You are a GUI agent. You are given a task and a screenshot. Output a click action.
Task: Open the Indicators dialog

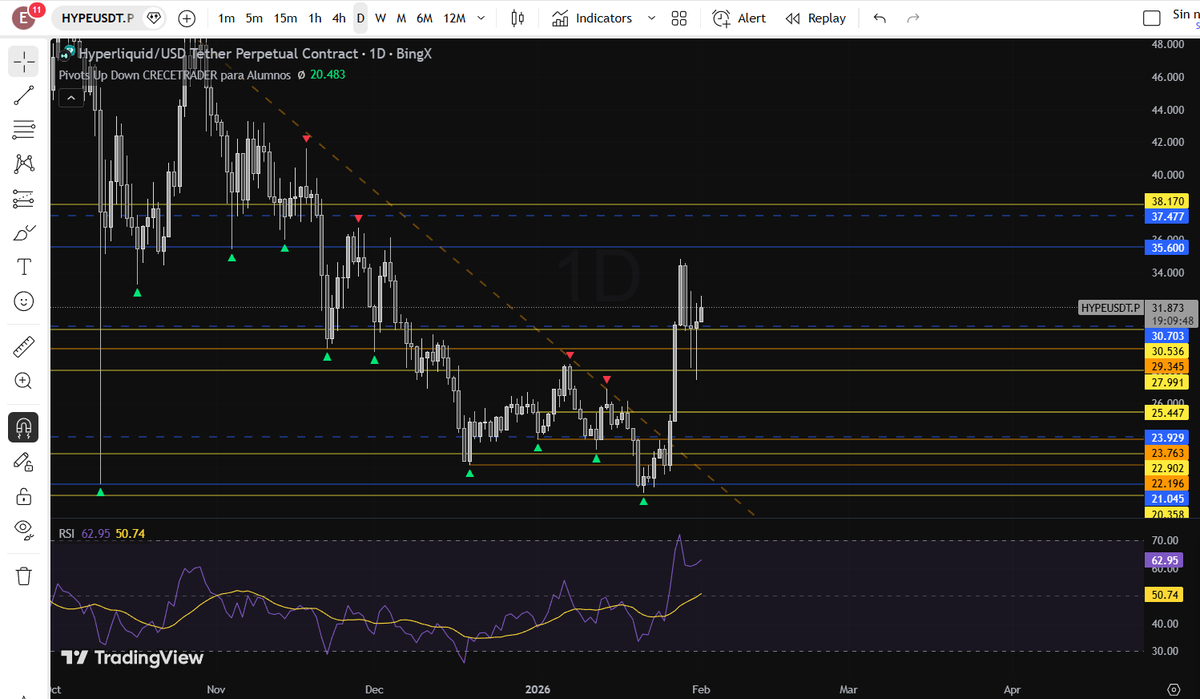pos(592,18)
